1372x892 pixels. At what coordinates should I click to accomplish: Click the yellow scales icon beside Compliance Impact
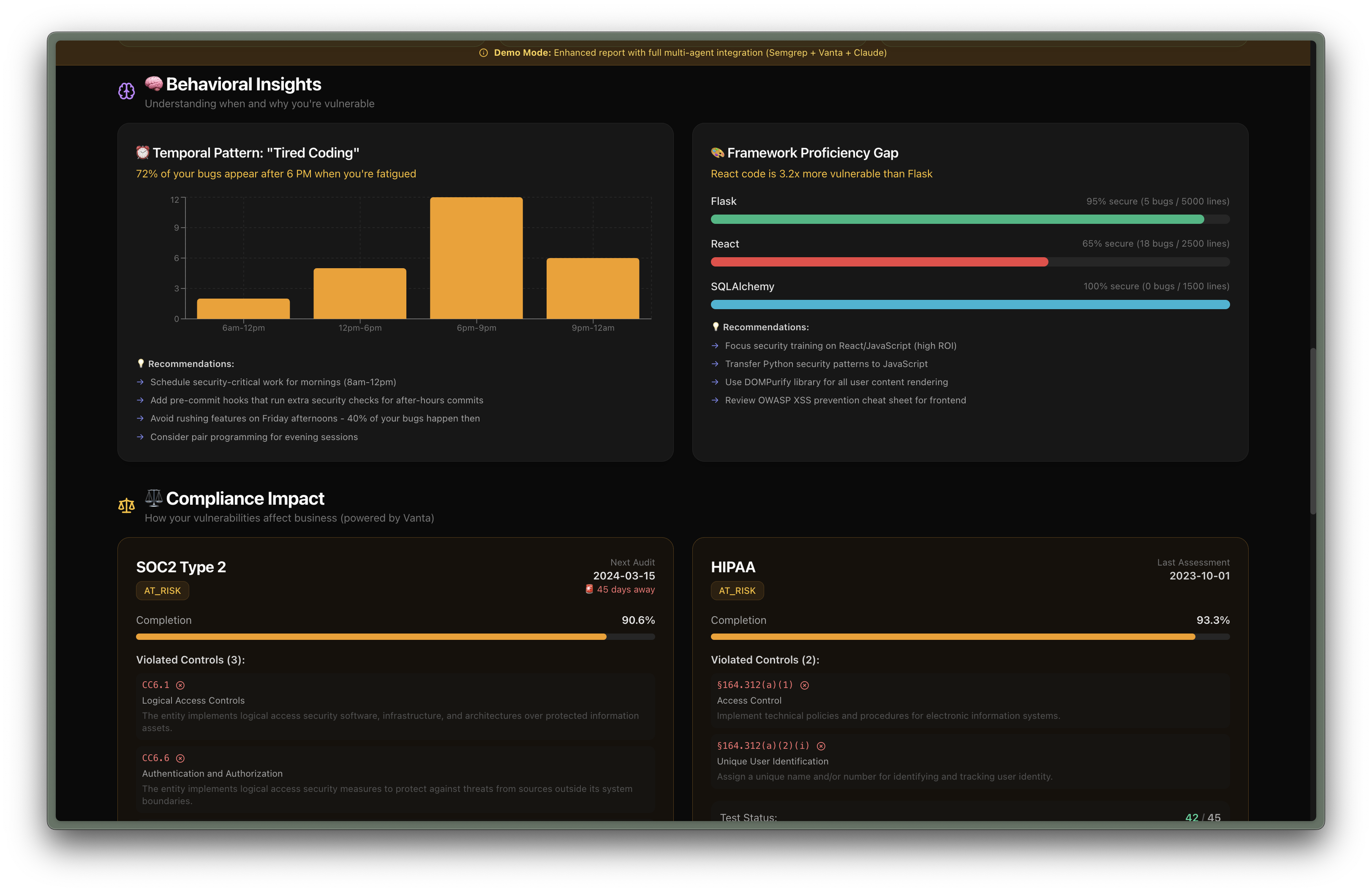(126, 506)
